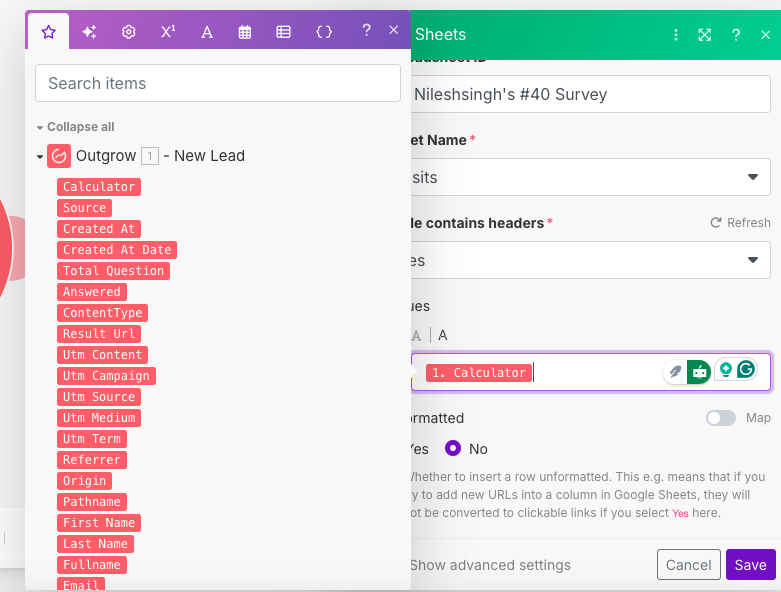Expand Google Sheets panel to fullscreen
This screenshot has width=781, height=592.
coord(704,35)
